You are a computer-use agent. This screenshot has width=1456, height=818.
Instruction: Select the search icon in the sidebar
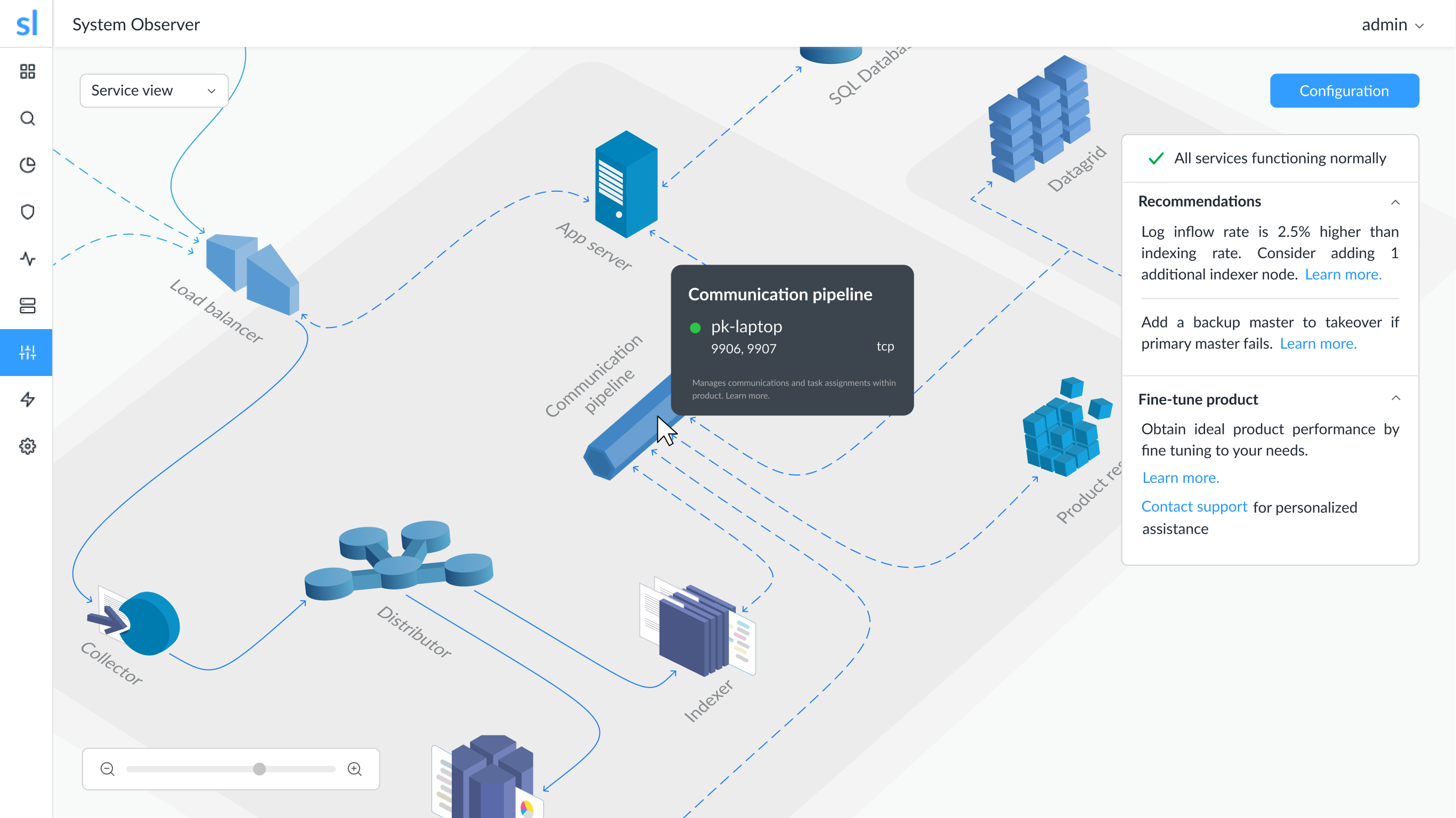27,119
